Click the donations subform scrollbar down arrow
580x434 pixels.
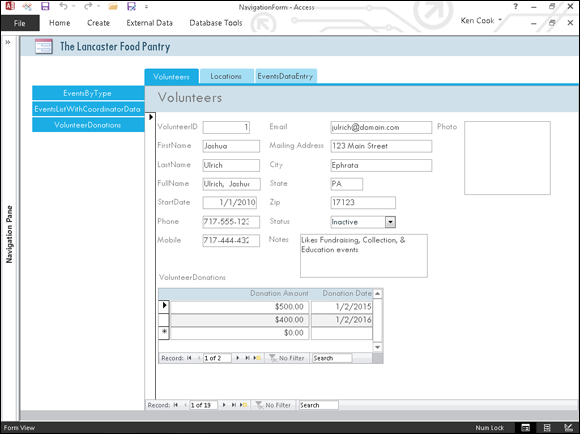click(x=377, y=347)
